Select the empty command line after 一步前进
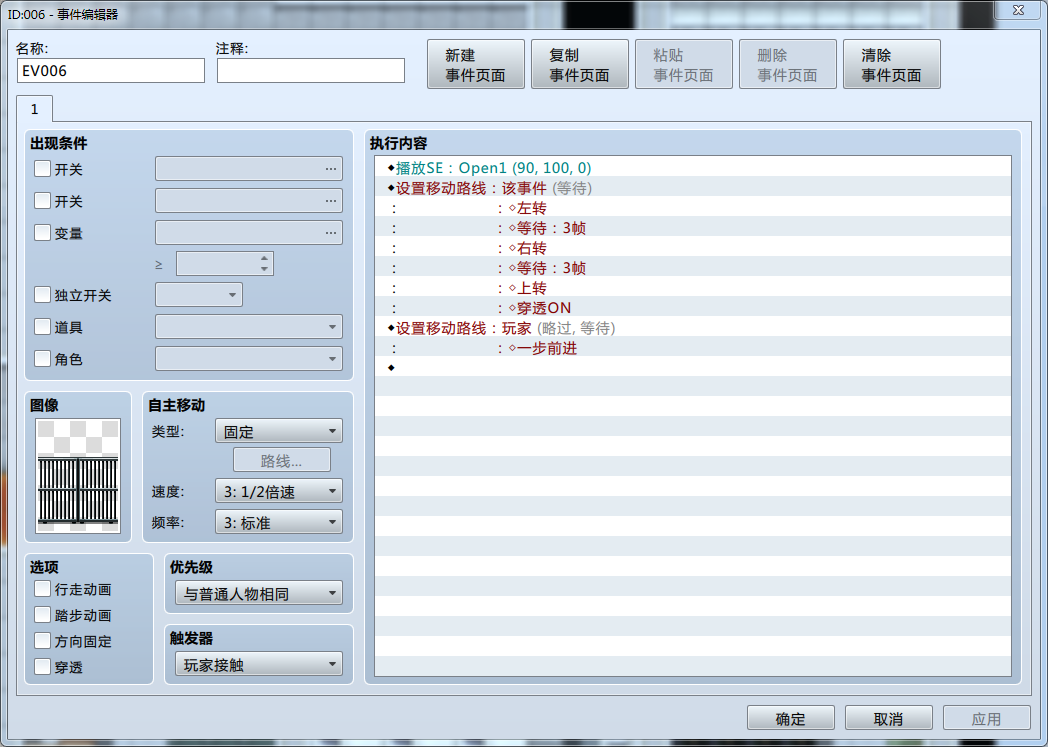The height and width of the screenshot is (747, 1048). (692, 368)
